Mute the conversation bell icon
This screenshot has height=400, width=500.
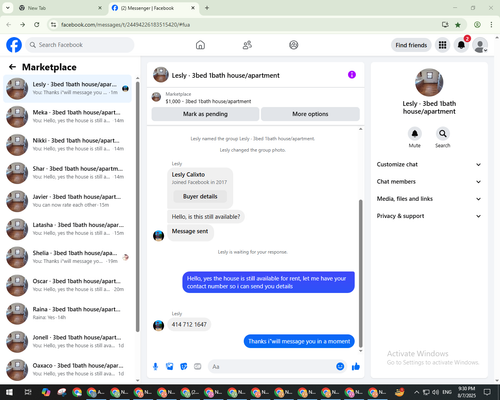[x=415, y=134]
